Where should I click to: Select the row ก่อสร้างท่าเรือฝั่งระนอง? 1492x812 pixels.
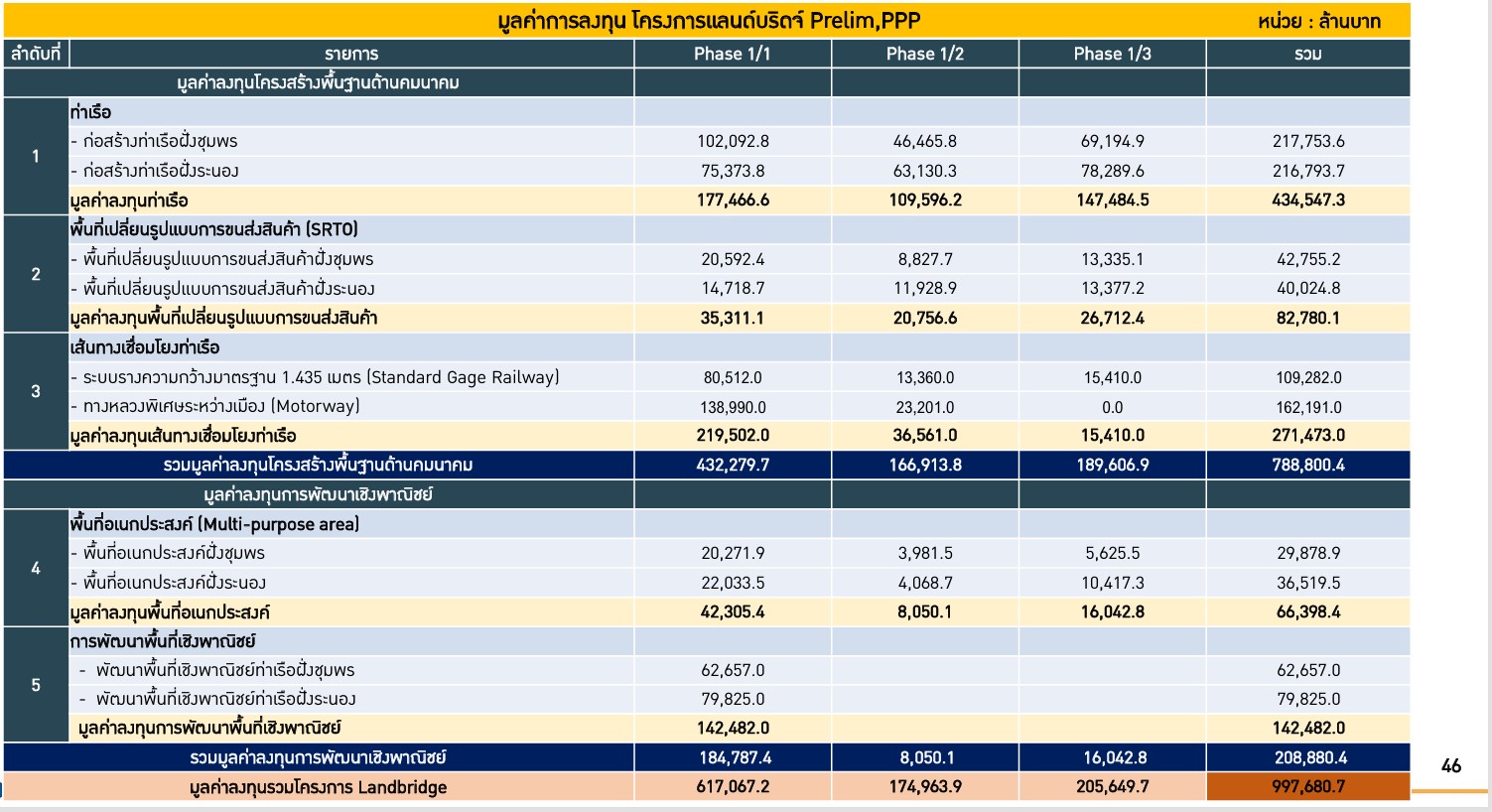tap(351, 171)
